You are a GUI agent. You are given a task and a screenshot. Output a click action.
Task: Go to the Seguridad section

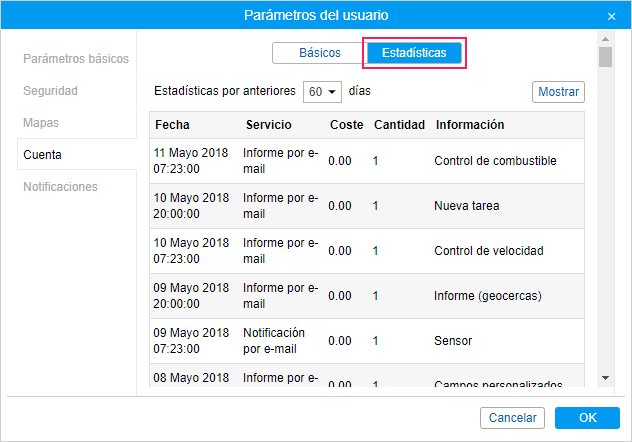point(50,91)
